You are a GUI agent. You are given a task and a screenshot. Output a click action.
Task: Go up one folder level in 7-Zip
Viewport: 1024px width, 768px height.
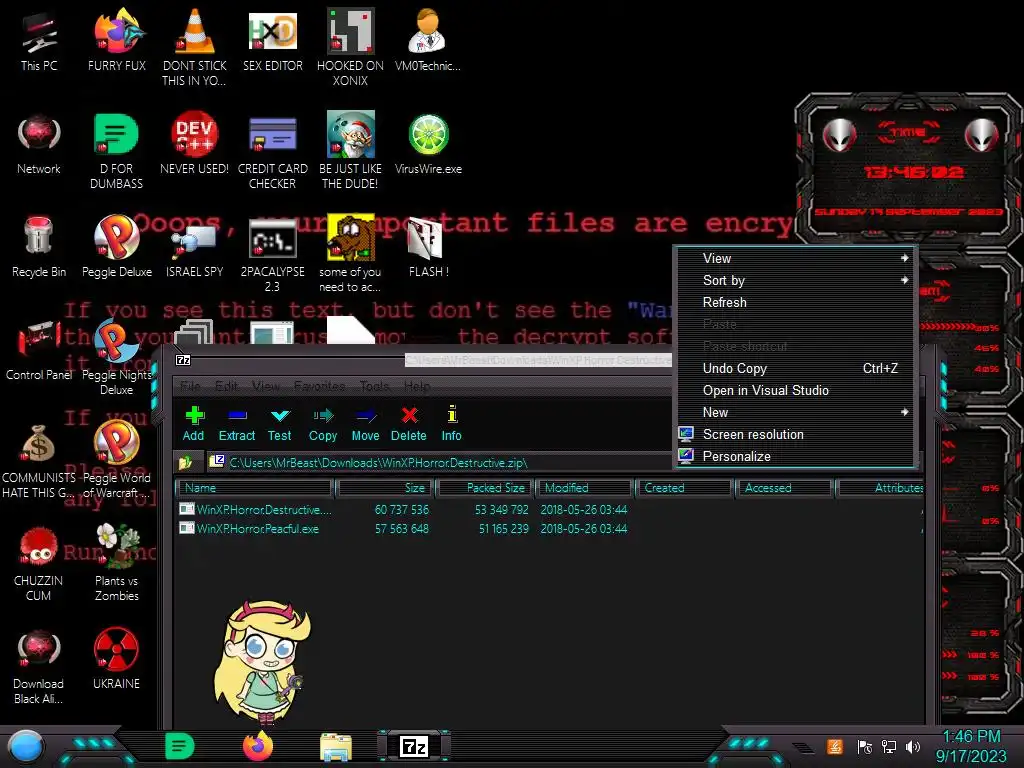point(185,463)
